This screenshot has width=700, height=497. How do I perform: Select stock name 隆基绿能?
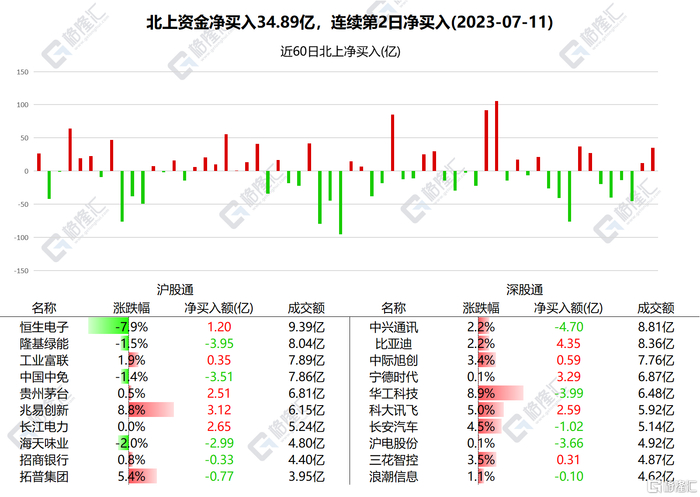point(44,344)
